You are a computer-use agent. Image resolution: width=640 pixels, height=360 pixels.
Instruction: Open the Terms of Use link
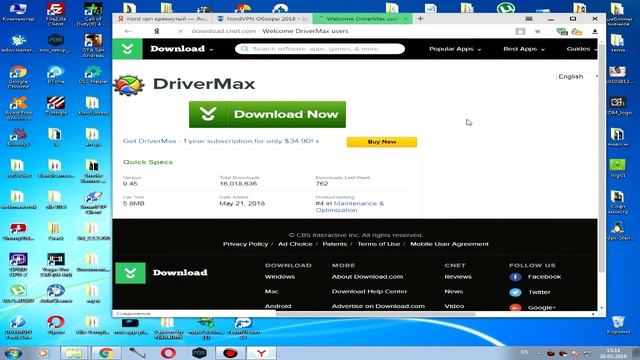[379, 244]
